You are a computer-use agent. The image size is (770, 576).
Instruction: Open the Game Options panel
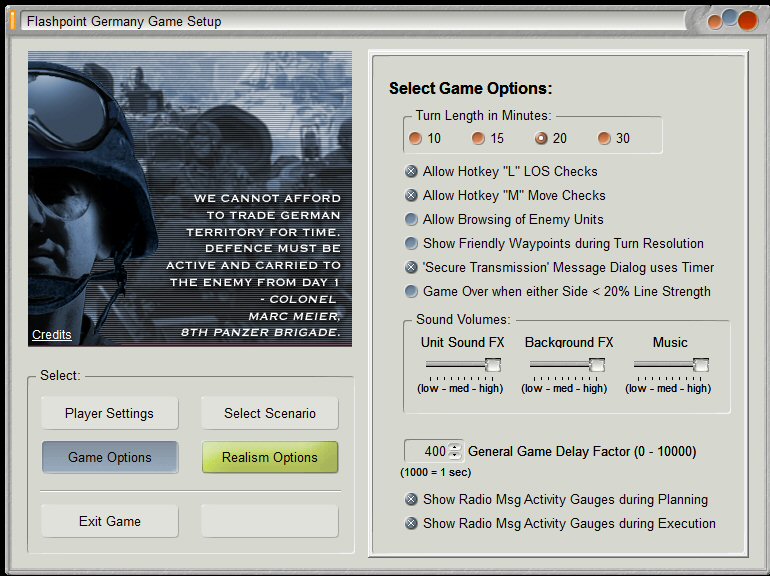[110, 457]
